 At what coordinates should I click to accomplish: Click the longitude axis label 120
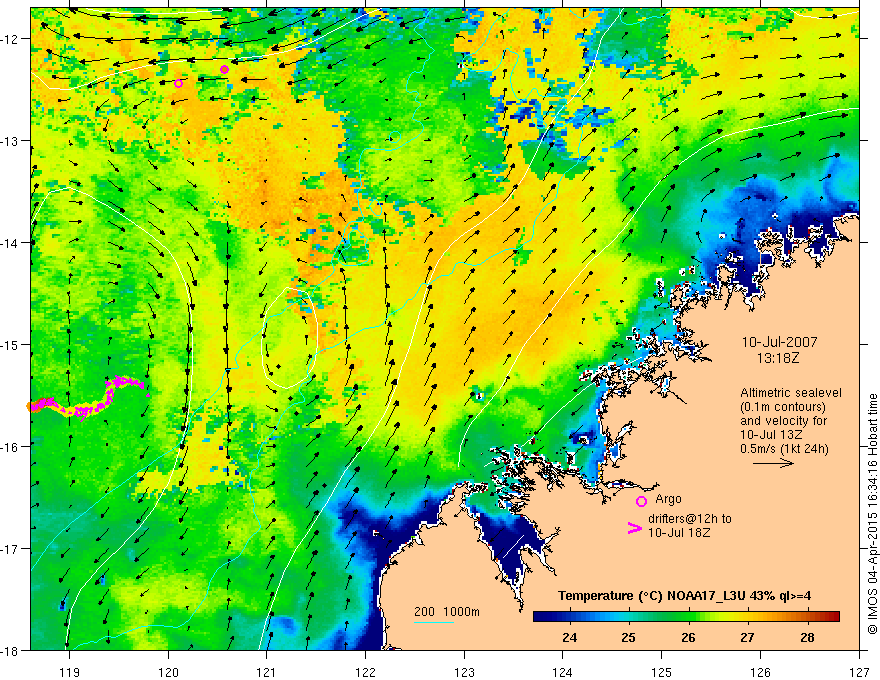point(168,672)
